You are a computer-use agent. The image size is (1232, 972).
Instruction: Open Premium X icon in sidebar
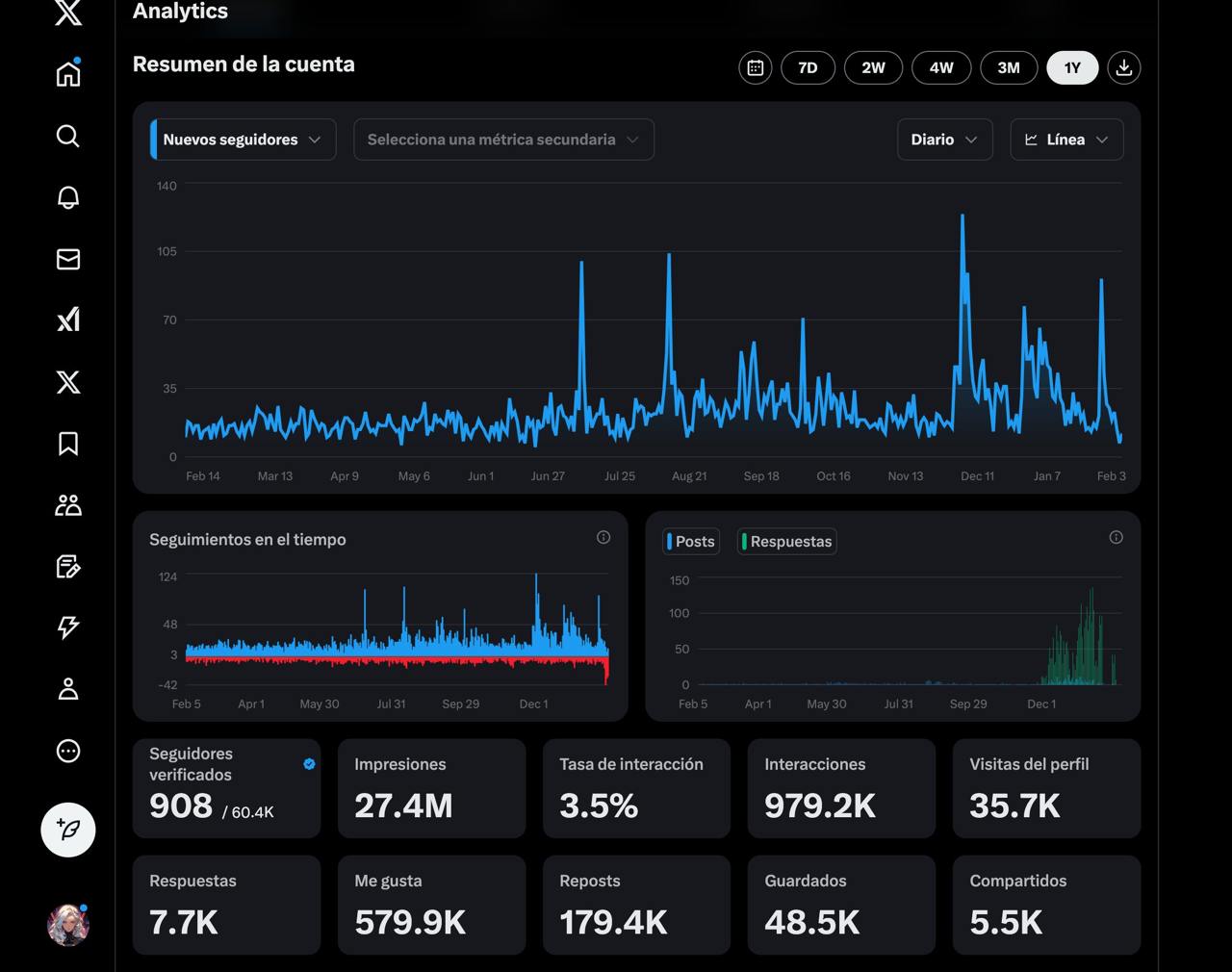68,382
